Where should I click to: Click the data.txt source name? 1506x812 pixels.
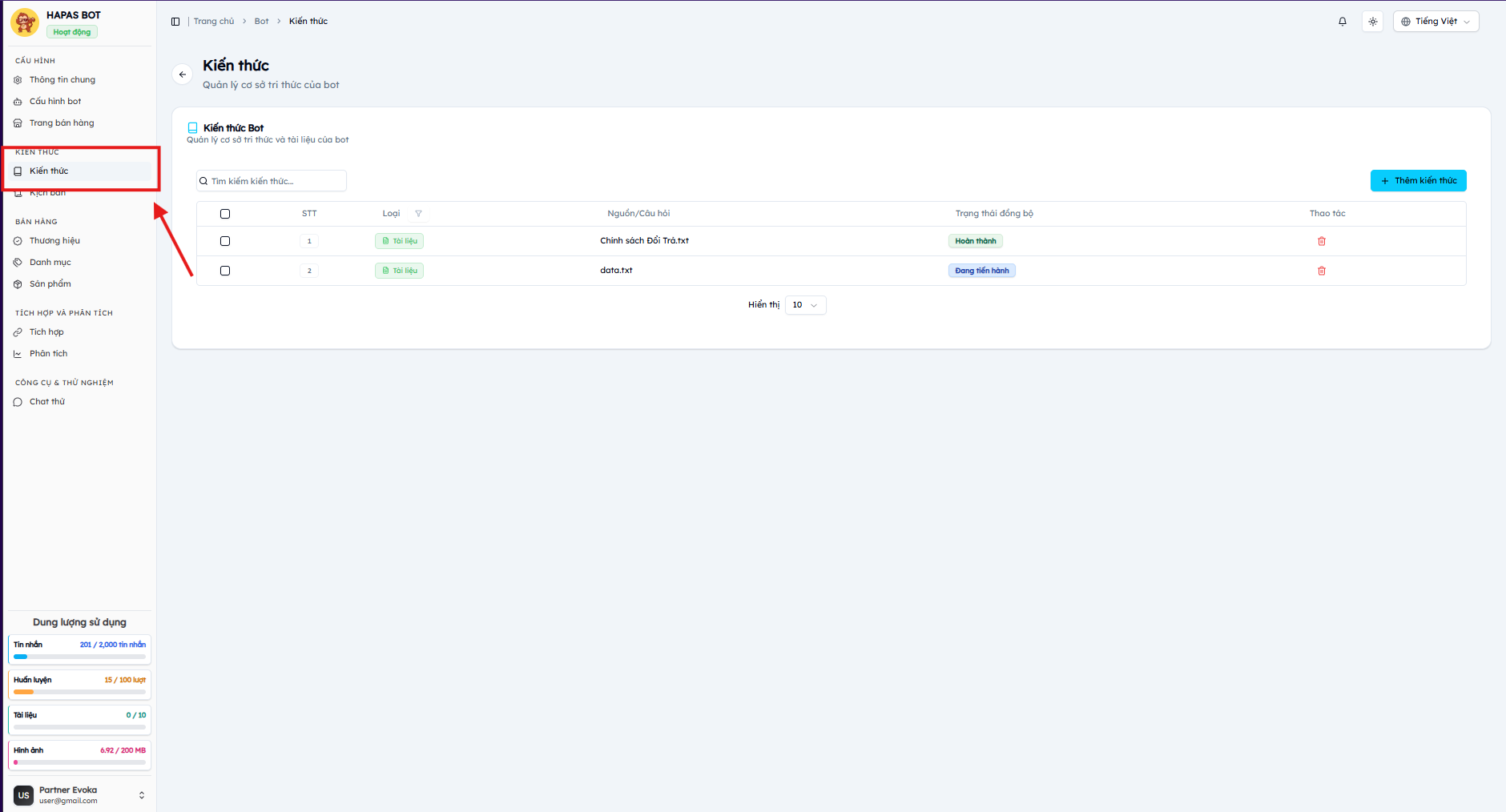coord(616,271)
